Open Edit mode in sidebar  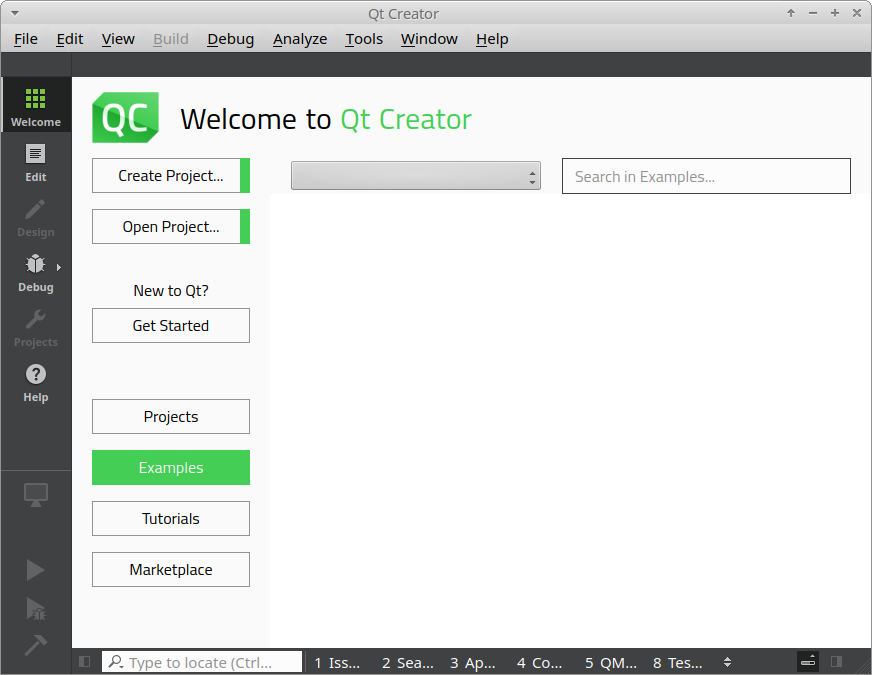36,162
